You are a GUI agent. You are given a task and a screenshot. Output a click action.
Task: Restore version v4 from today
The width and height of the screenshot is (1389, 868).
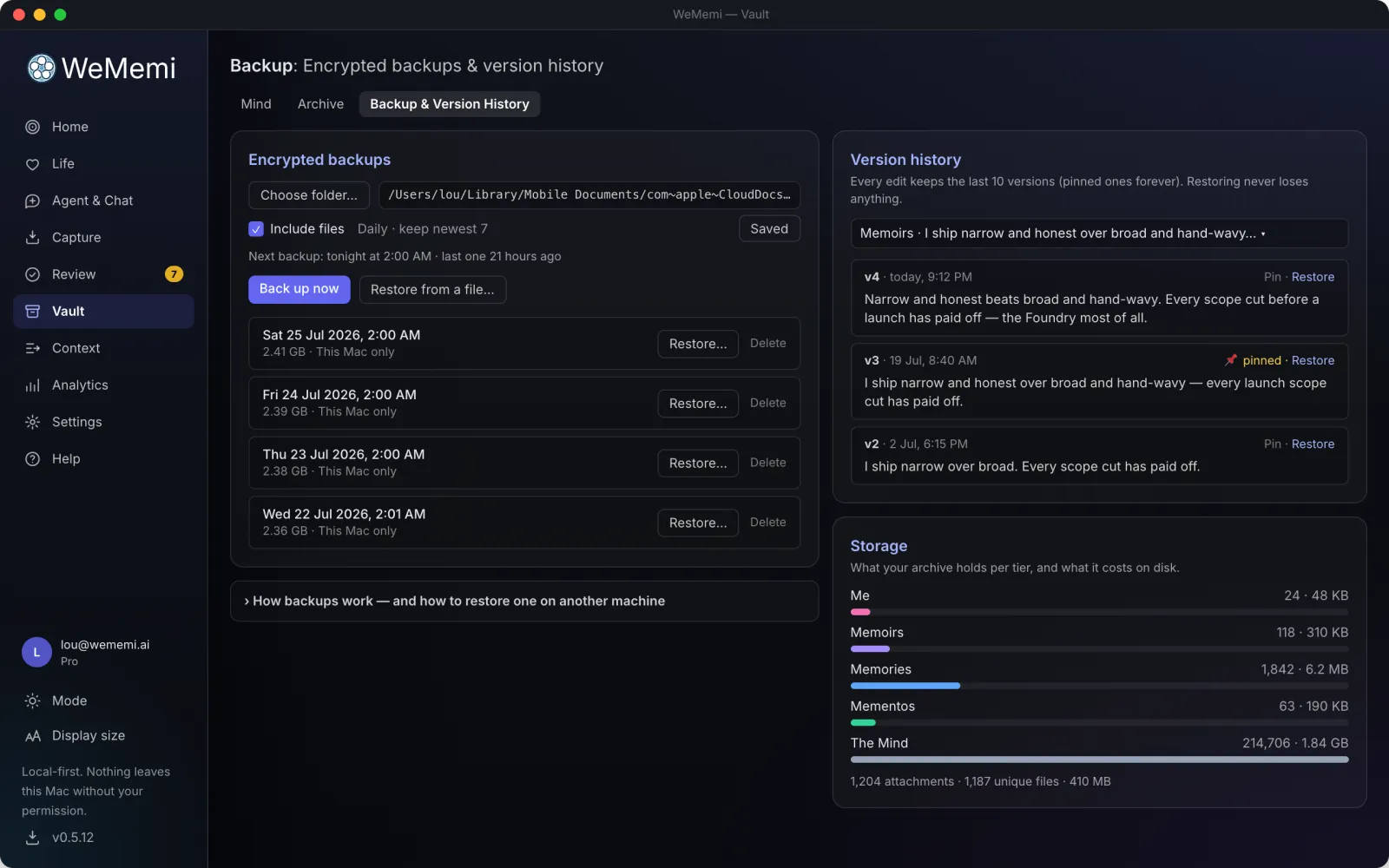point(1313,277)
